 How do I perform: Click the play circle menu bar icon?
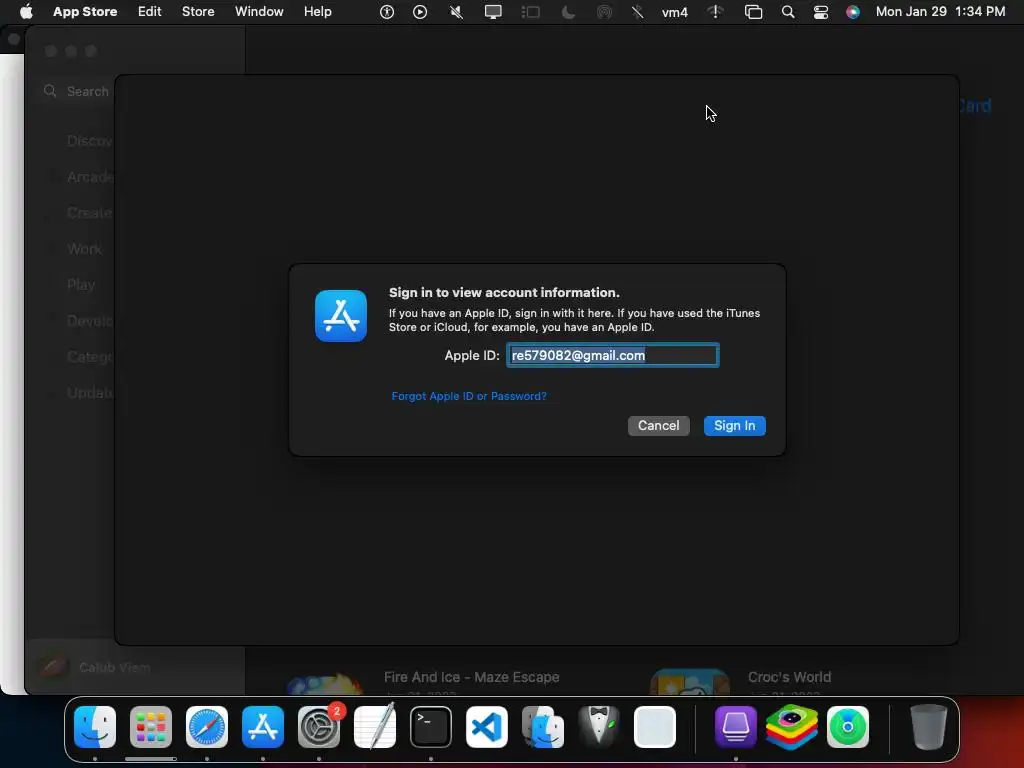click(x=420, y=12)
